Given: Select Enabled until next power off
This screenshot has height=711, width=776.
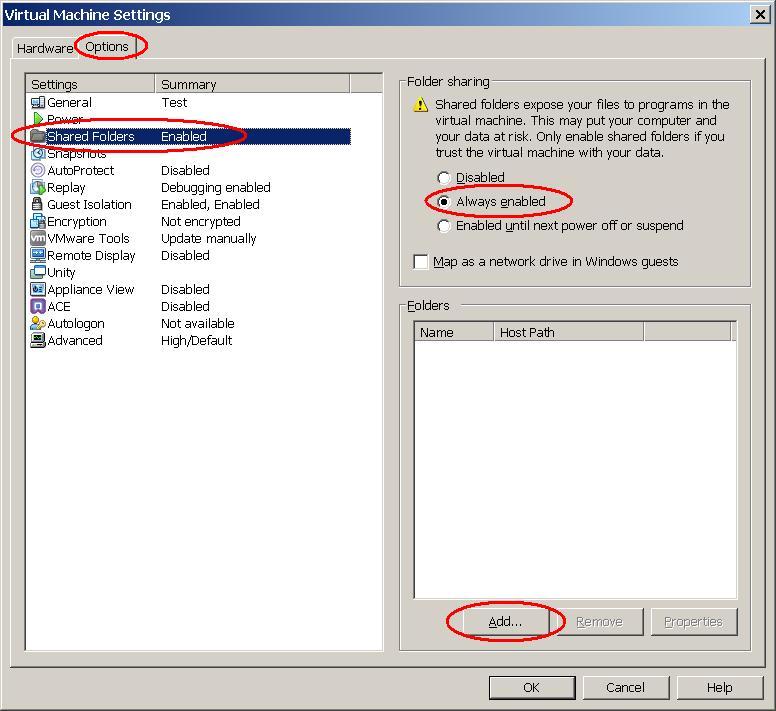Looking at the screenshot, I should 444,226.
